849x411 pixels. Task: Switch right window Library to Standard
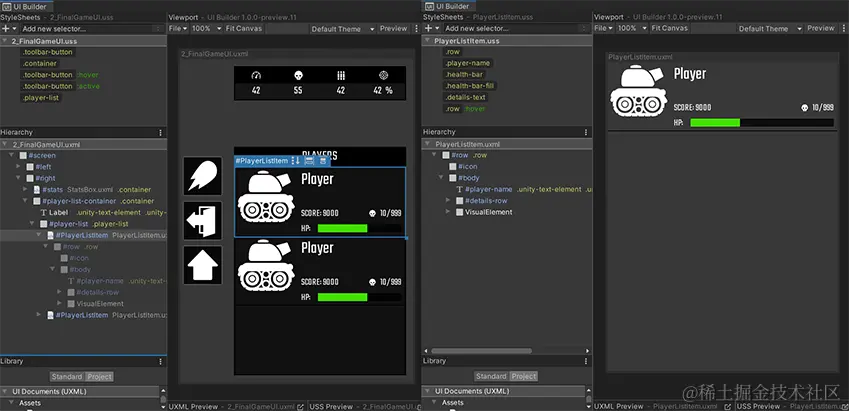[491, 376]
